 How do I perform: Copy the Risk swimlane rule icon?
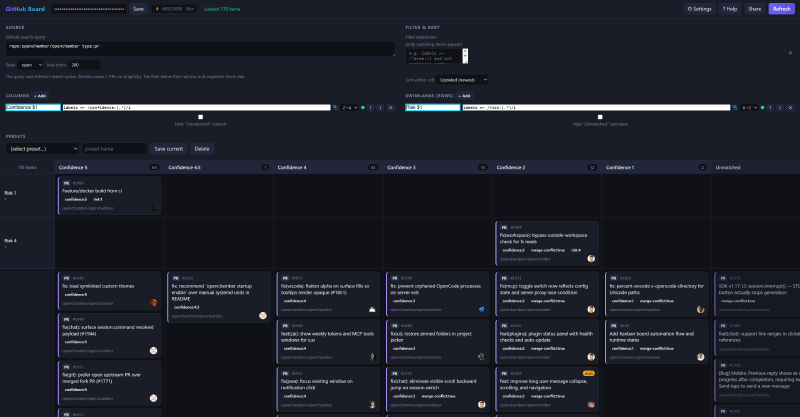pos(735,108)
